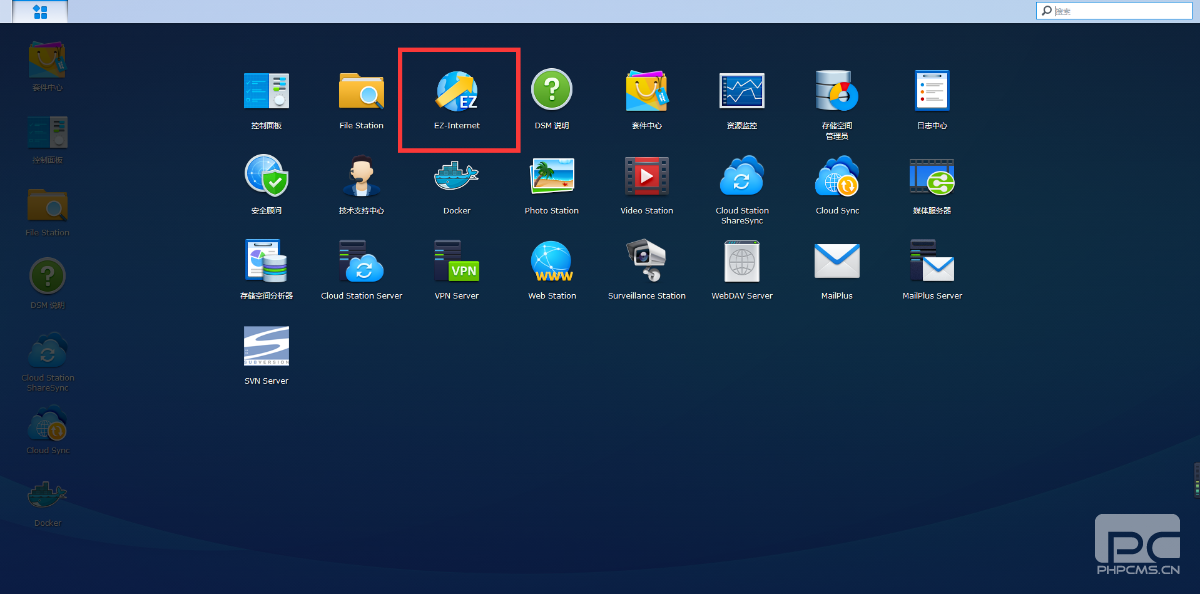Click dimmed Cloud Sync desktop shortcut
Image resolution: width=1200 pixels, height=594 pixels.
click(x=47, y=423)
